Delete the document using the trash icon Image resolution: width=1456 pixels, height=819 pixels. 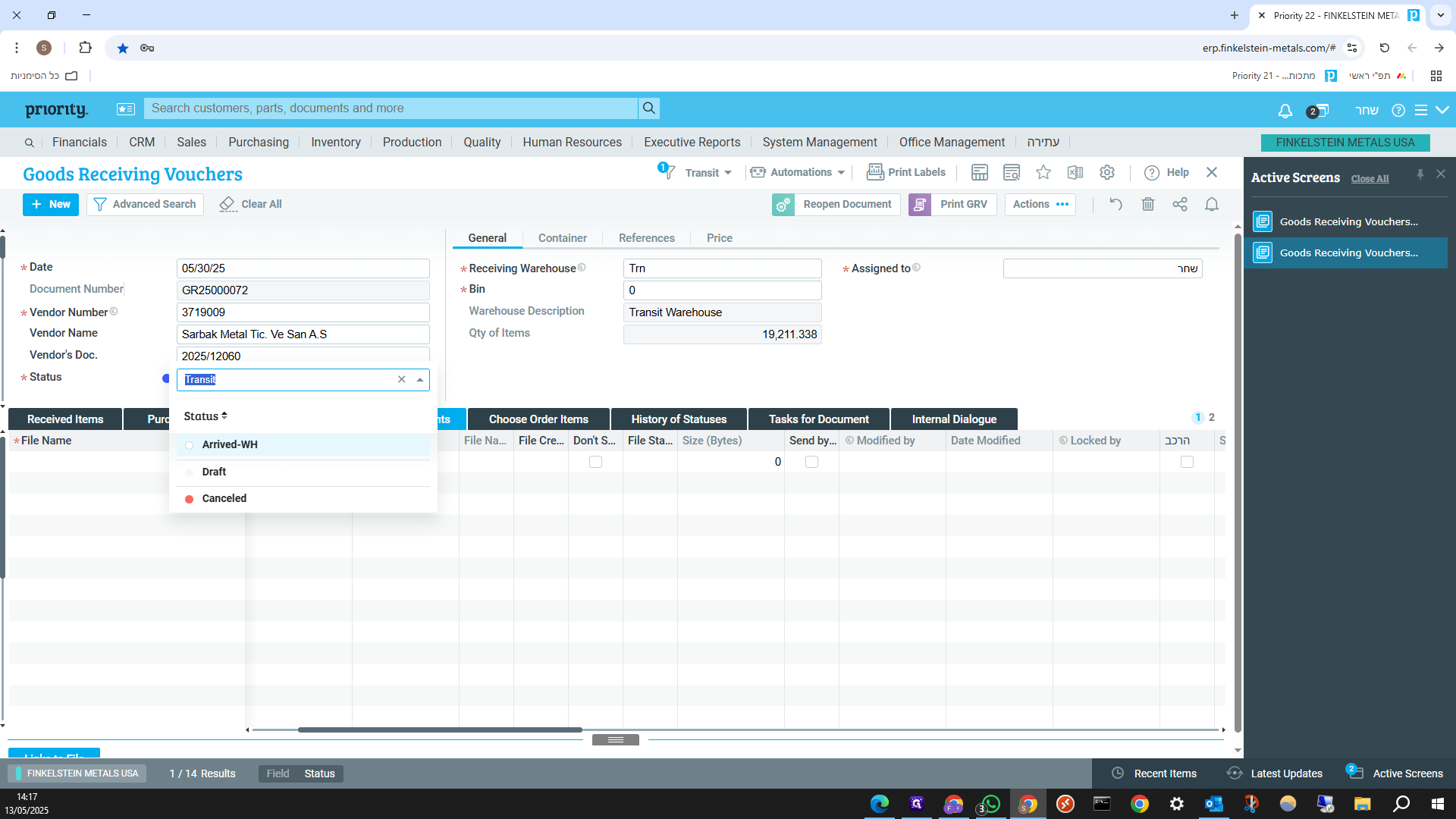click(1148, 204)
